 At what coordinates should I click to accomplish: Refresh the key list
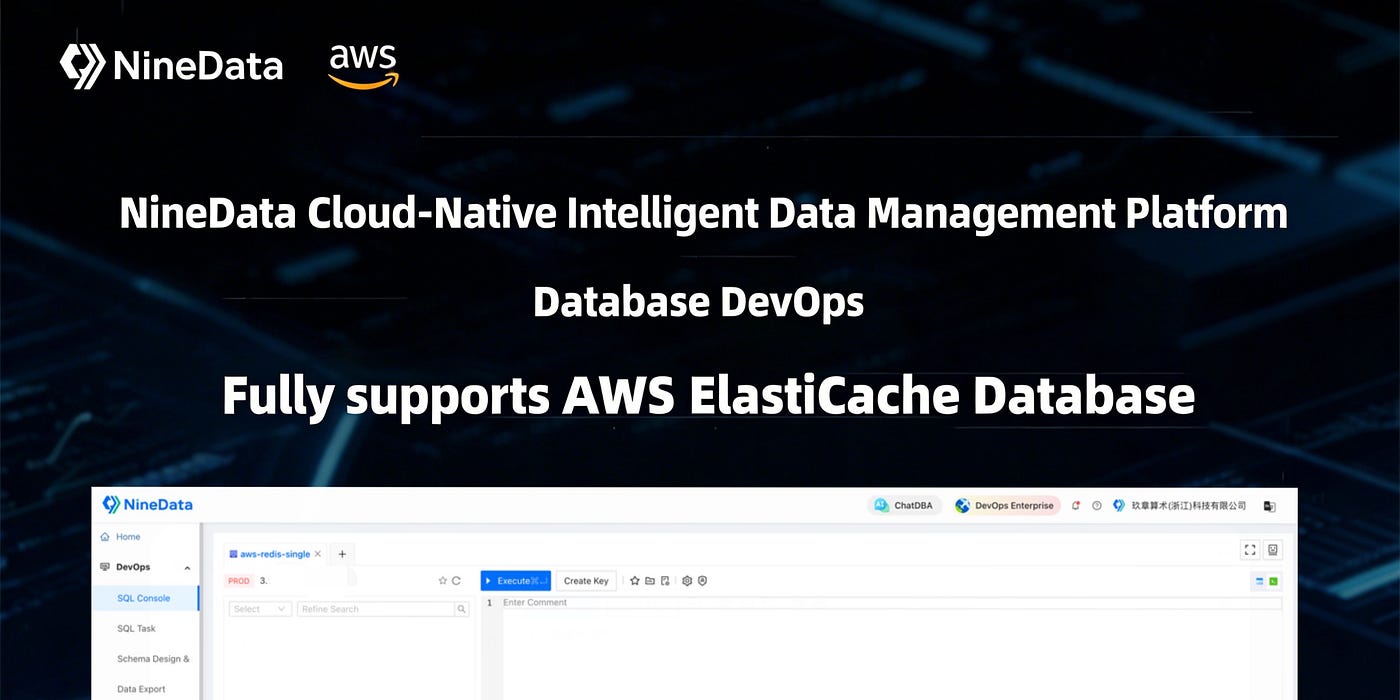457,581
